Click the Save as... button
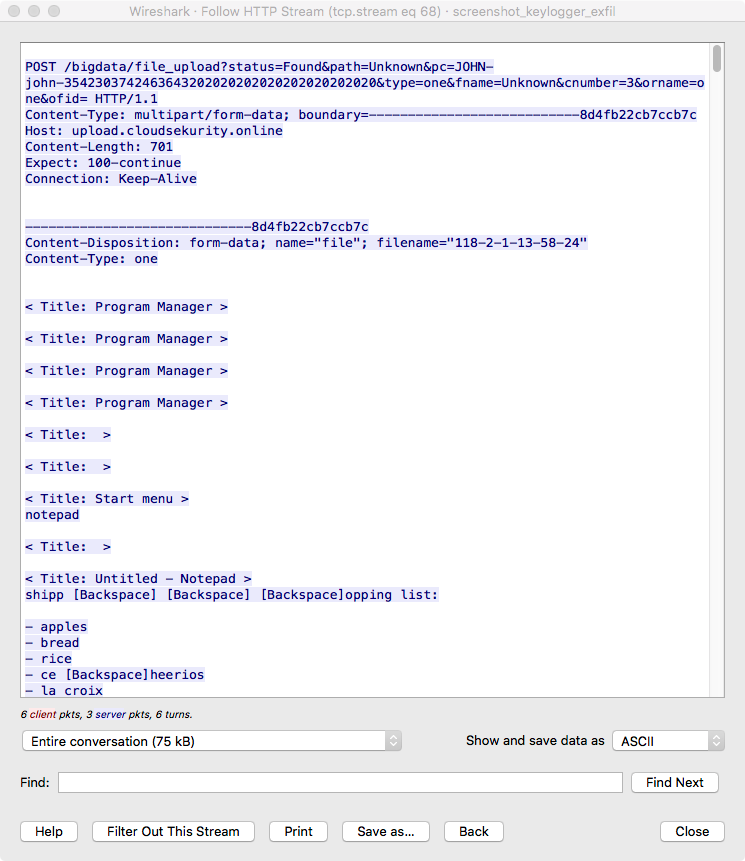 [x=386, y=831]
